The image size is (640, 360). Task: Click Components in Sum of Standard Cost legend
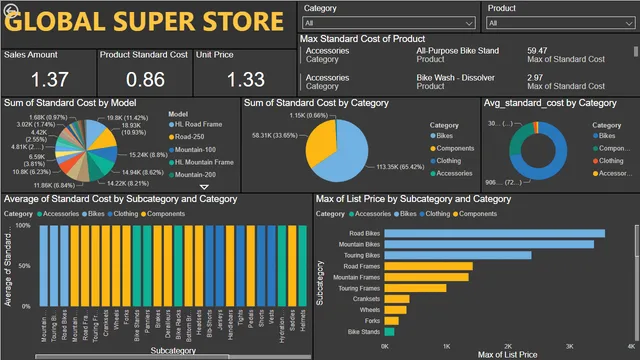tap(452, 148)
